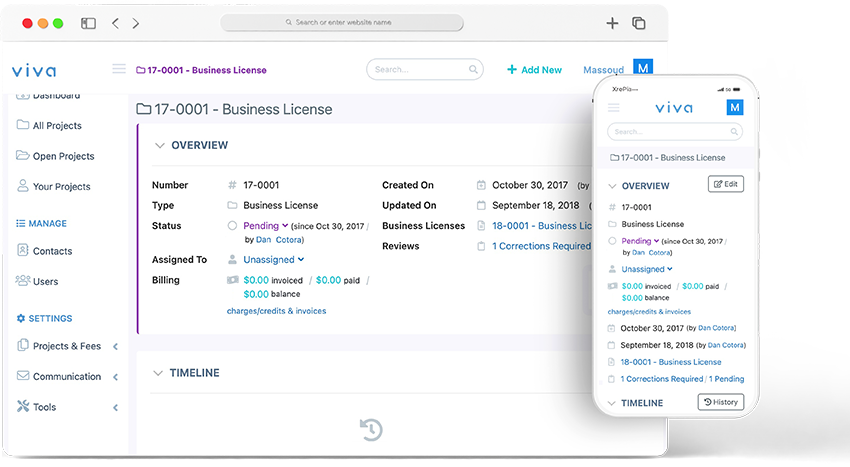Open Contacts in sidebar
The height and width of the screenshot is (467, 850).
click(52, 251)
